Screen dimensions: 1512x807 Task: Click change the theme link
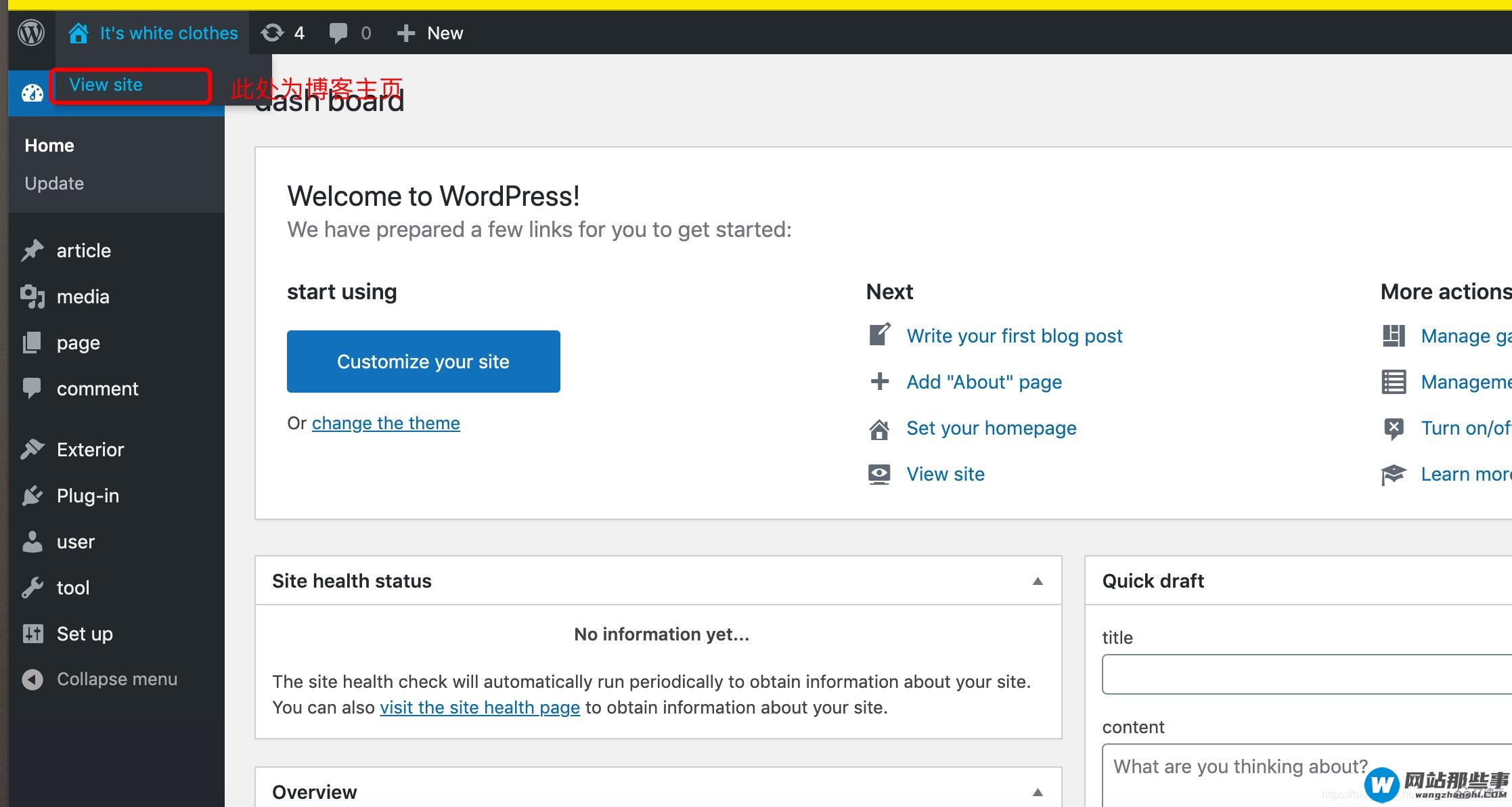click(x=386, y=423)
